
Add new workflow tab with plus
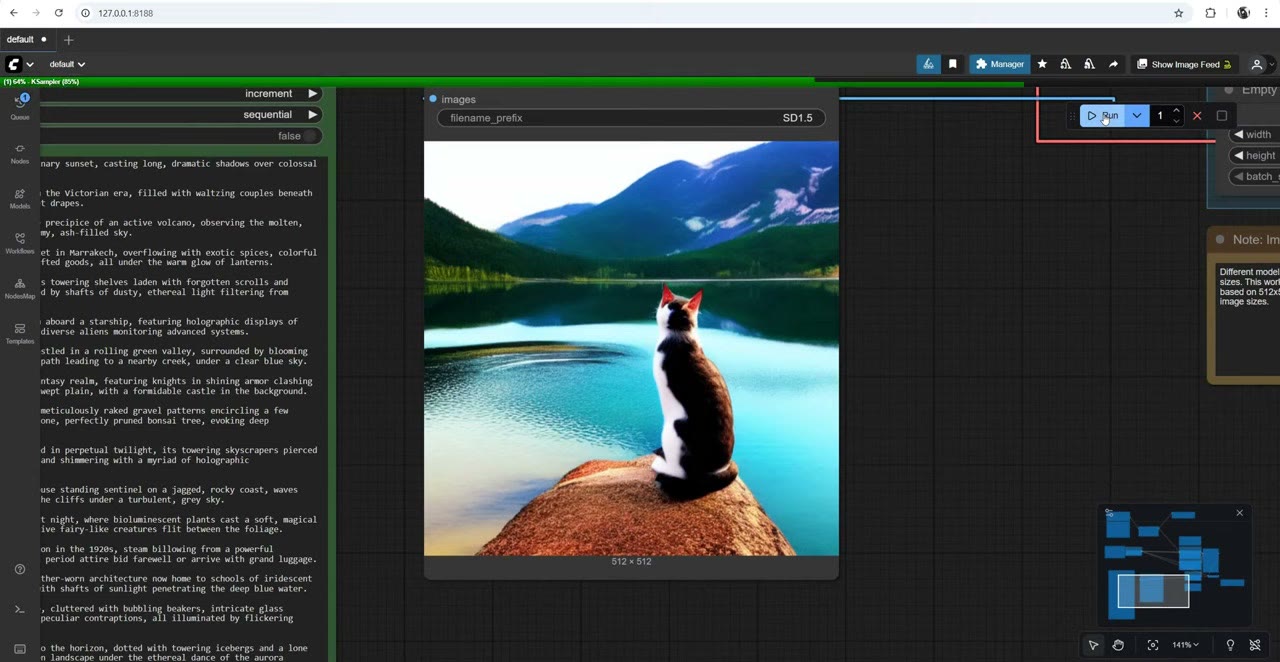(68, 40)
